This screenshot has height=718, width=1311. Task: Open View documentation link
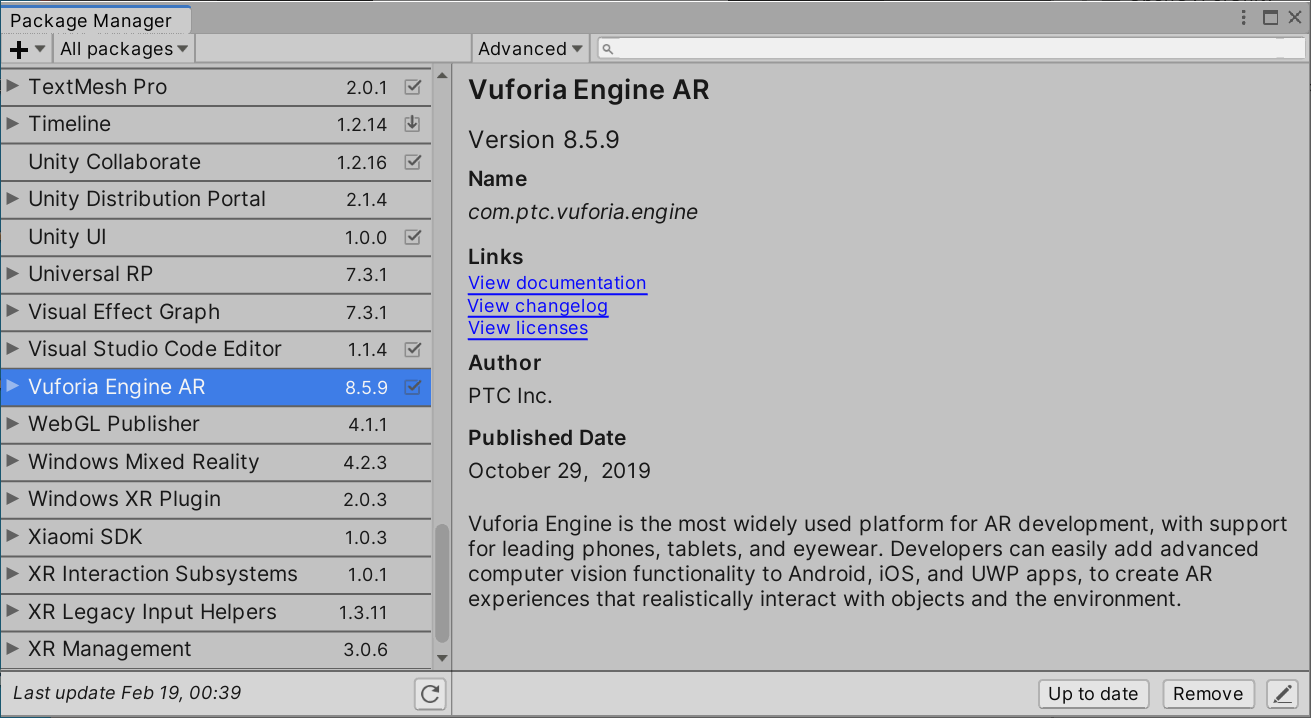pos(557,283)
